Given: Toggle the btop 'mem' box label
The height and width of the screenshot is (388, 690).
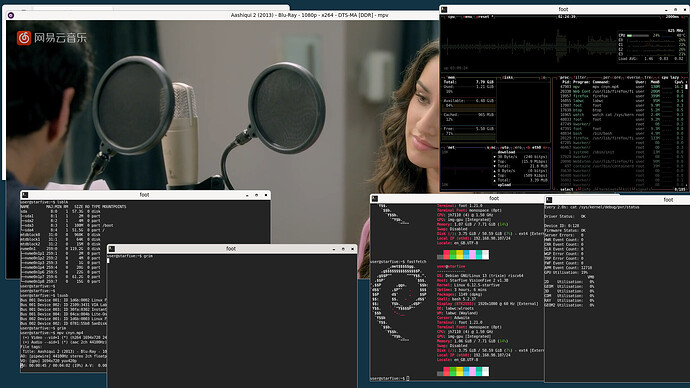Looking at the screenshot, I should point(451,77).
